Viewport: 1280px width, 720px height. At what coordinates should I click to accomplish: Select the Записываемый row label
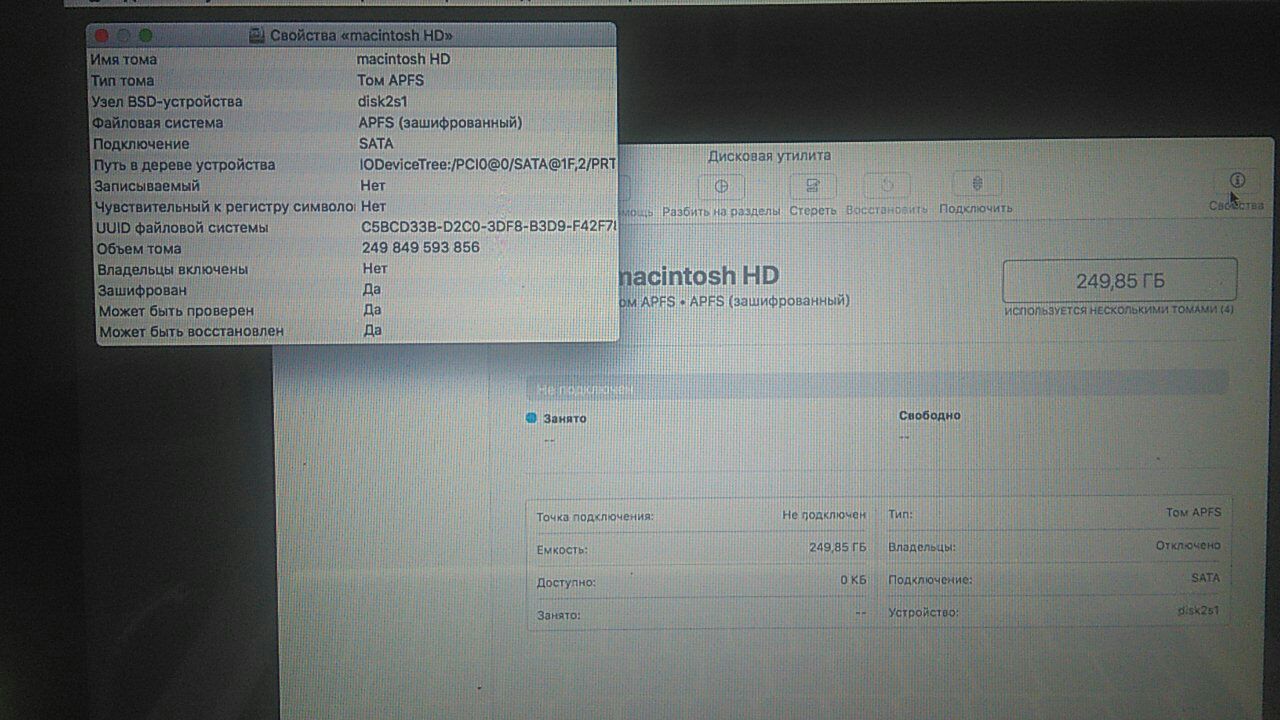click(x=147, y=185)
